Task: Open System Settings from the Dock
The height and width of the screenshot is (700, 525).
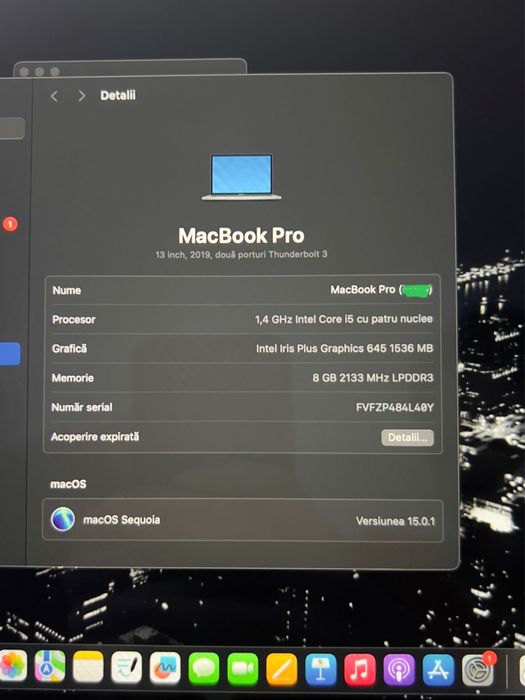Action: pos(478,670)
